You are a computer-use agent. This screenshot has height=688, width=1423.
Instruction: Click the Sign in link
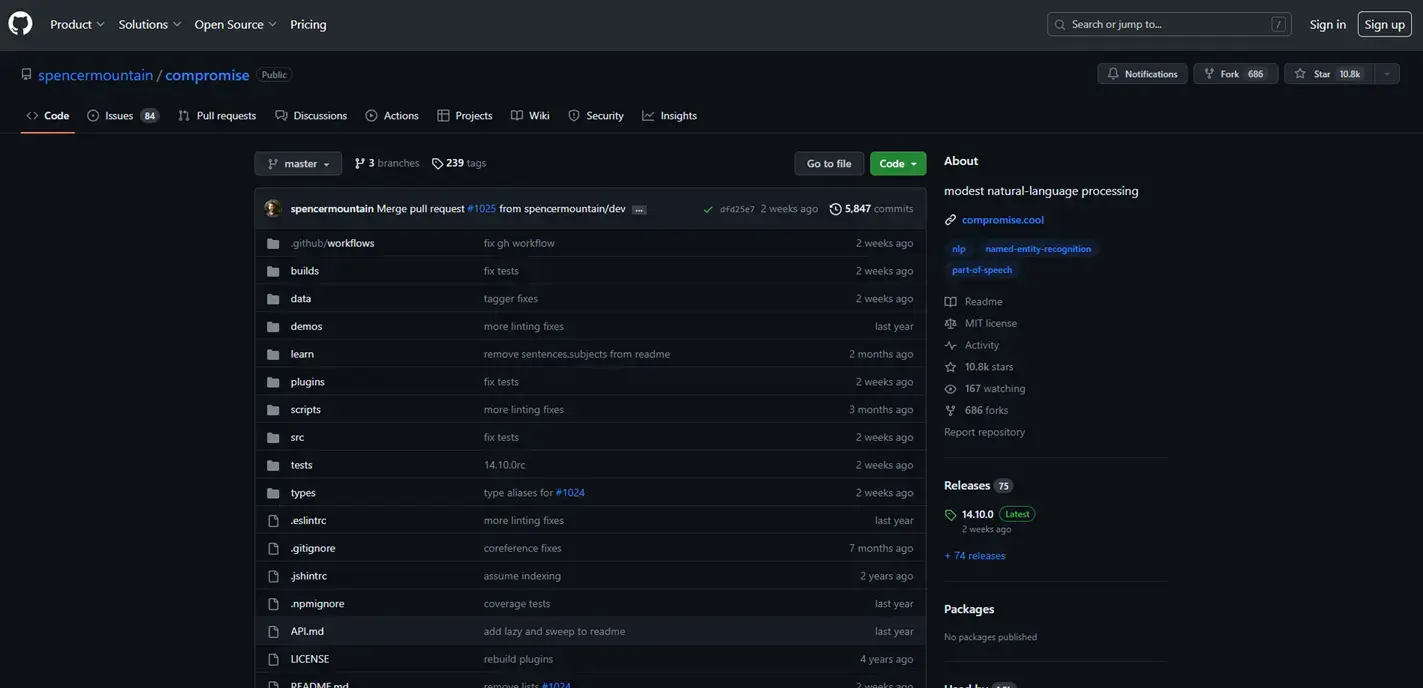pos(1328,24)
